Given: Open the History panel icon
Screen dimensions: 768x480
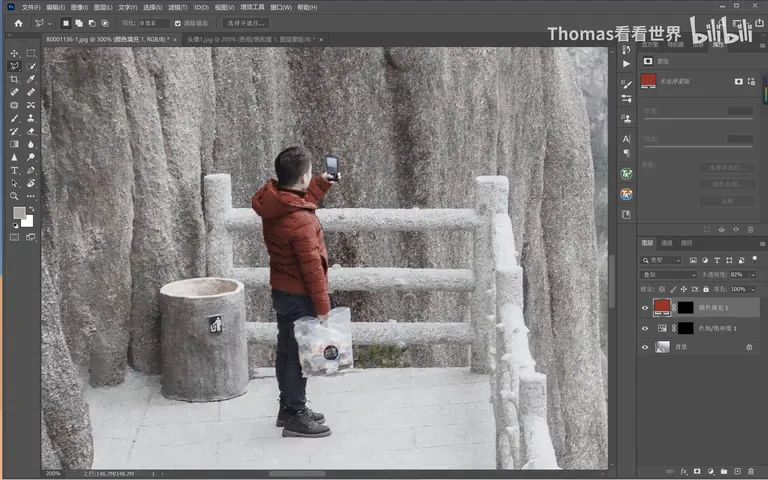Looking at the screenshot, I should pyautogui.click(x=626, y=49).
